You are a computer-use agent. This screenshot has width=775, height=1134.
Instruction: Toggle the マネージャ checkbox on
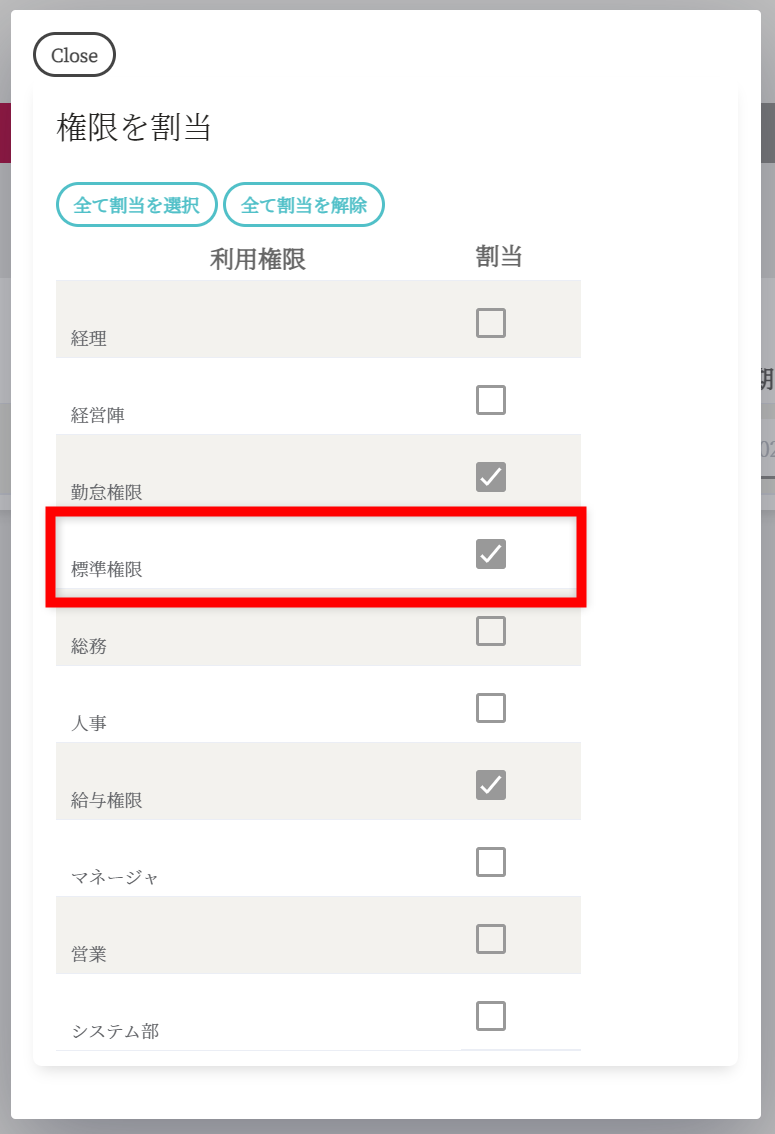tap(491, 862)
